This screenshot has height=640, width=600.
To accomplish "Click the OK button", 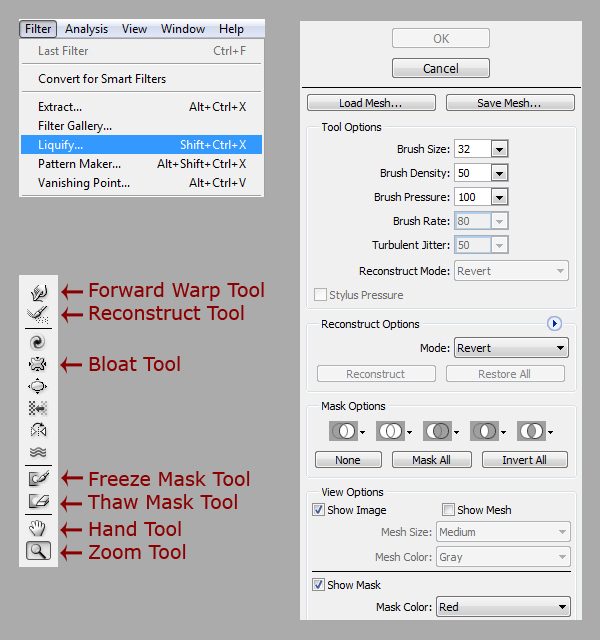I will click(x=441, y=38).
